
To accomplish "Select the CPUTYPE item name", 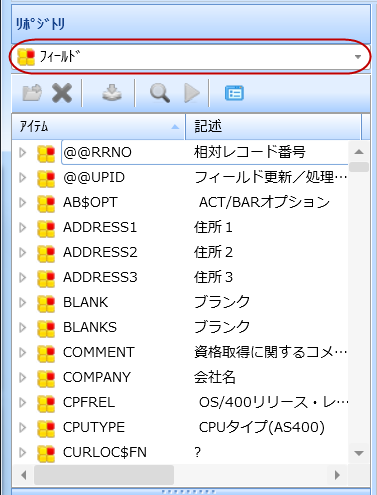I will tap(94, 427).
